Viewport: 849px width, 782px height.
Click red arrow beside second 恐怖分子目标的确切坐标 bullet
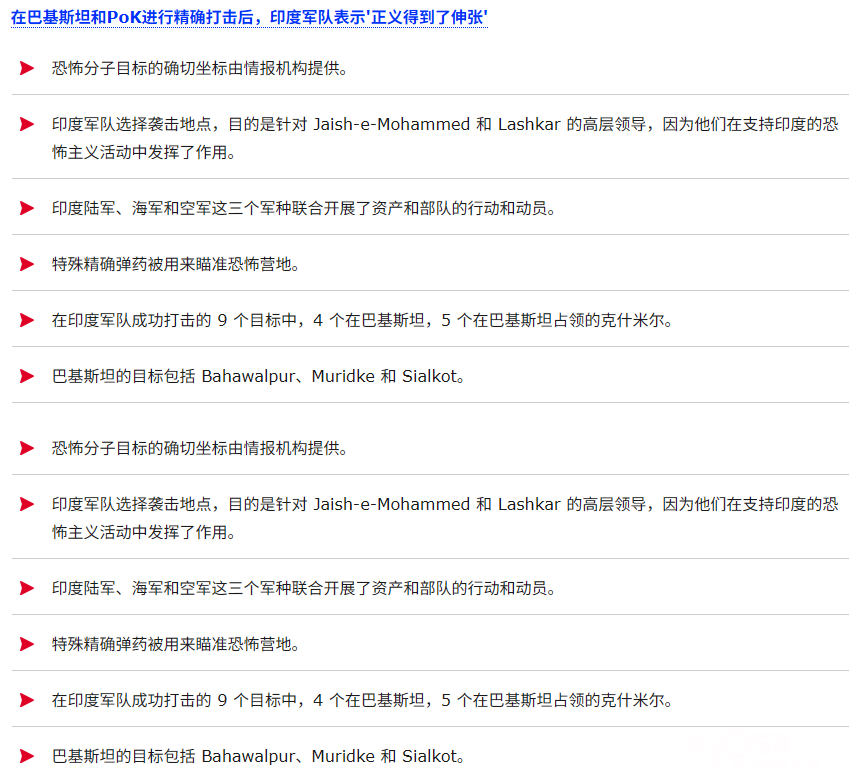27,448
